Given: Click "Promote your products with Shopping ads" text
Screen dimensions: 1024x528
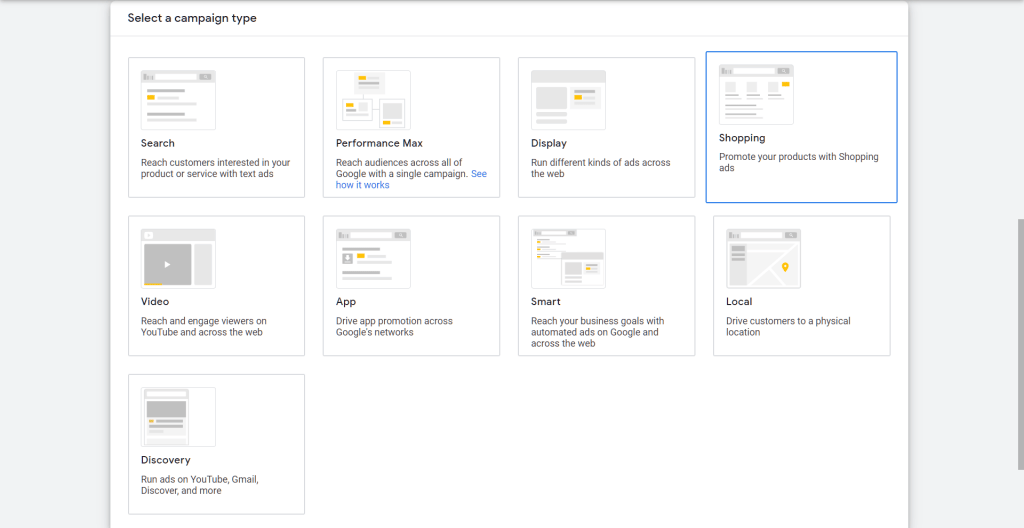Looking at the screenshot, I should [798, 162].
